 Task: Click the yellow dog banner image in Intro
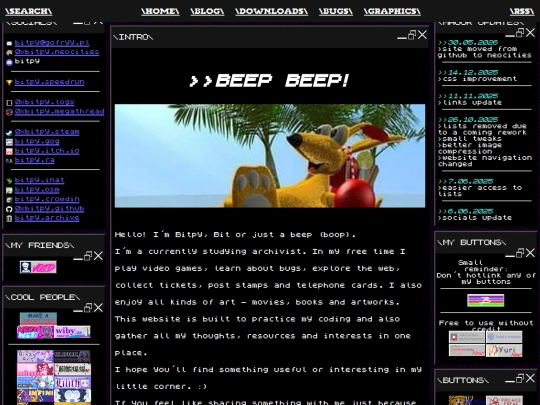(270, 156)
